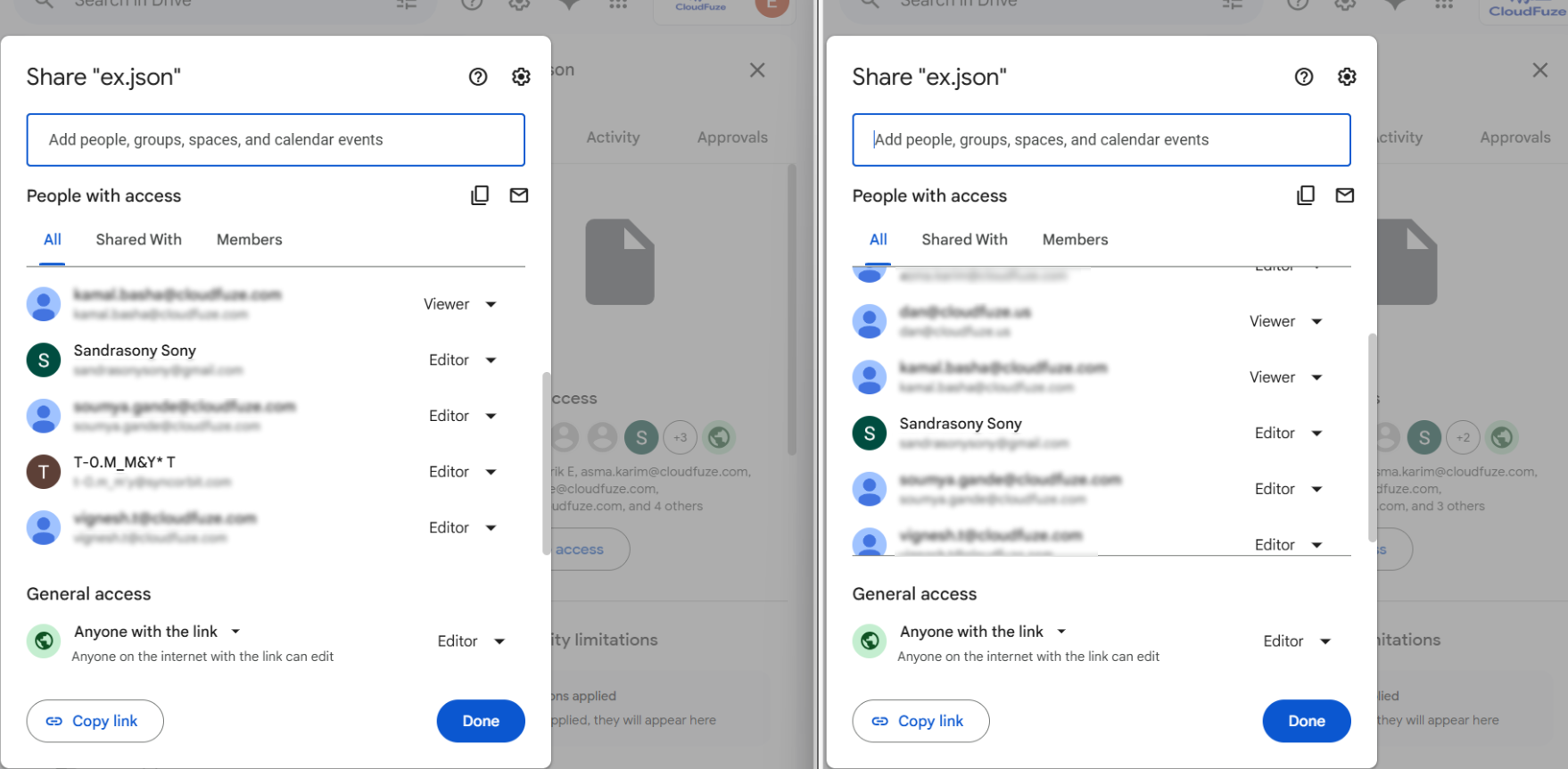Screen dimensions: 1568x769
Task: Open Viewer role dropdown for dan@cloudfuze.us
Action: tap(1286, 321)
